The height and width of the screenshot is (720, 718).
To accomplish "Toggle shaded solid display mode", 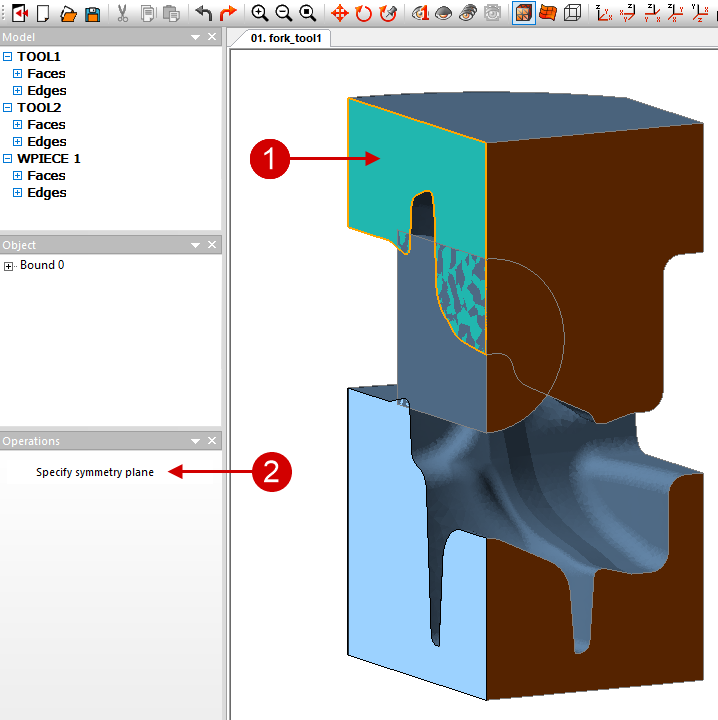I will pyautogui.click(x=523, y=13).
